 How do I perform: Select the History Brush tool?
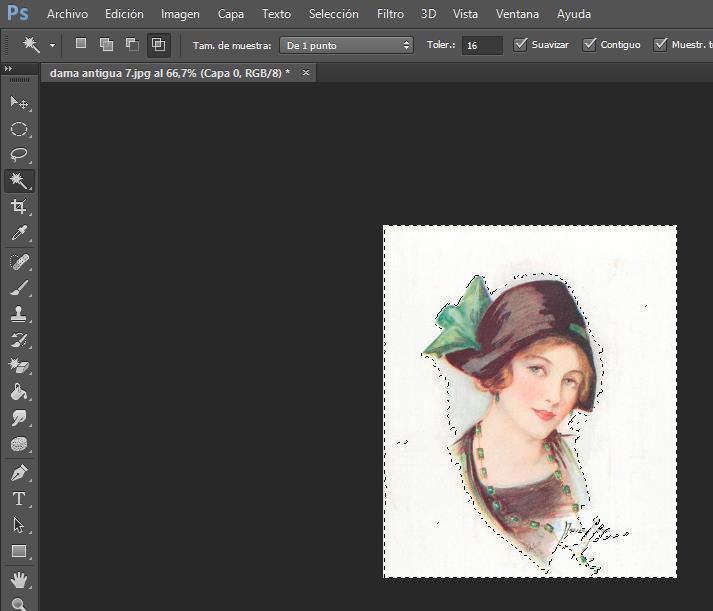[19, 340]
